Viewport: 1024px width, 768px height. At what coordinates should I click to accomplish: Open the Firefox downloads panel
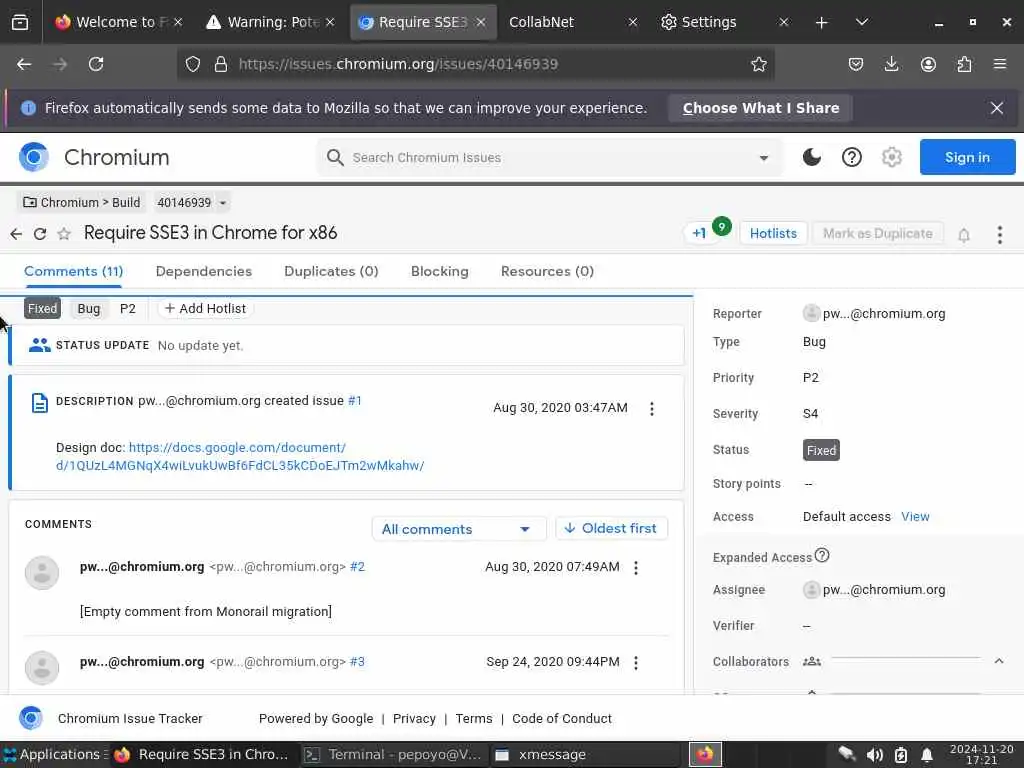[x=891, y=64]
